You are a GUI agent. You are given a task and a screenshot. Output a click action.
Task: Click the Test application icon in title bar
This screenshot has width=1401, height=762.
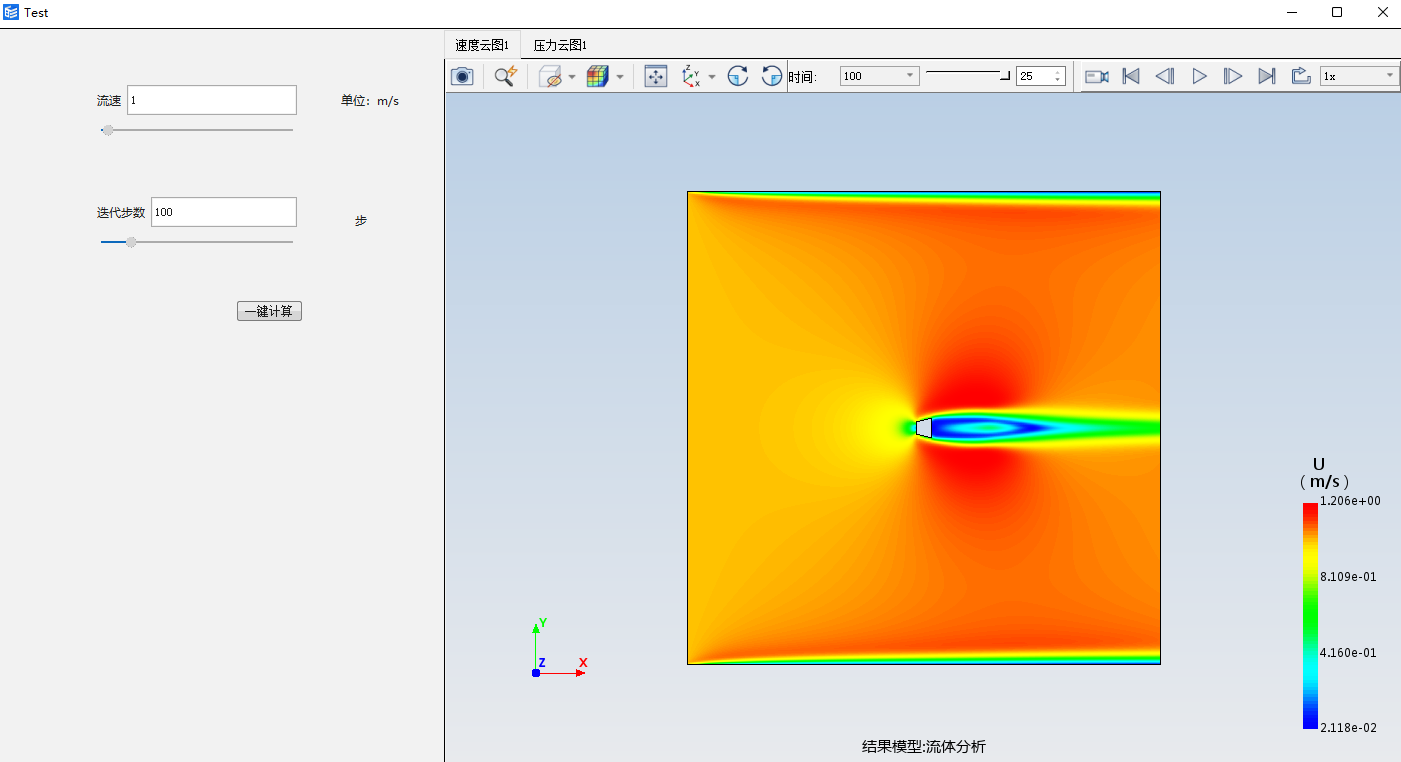[11, 13]
